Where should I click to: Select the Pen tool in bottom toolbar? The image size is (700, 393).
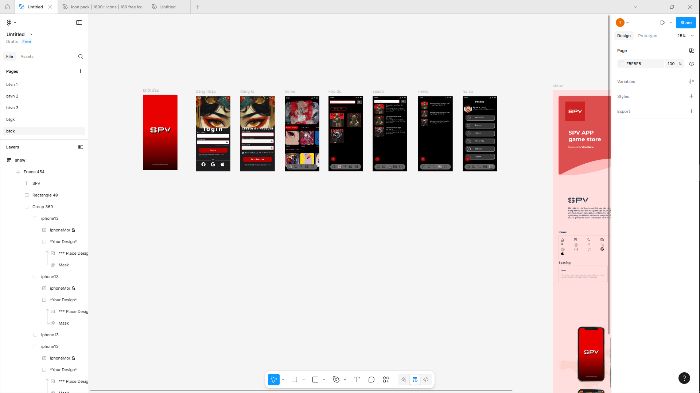[336, 380]
